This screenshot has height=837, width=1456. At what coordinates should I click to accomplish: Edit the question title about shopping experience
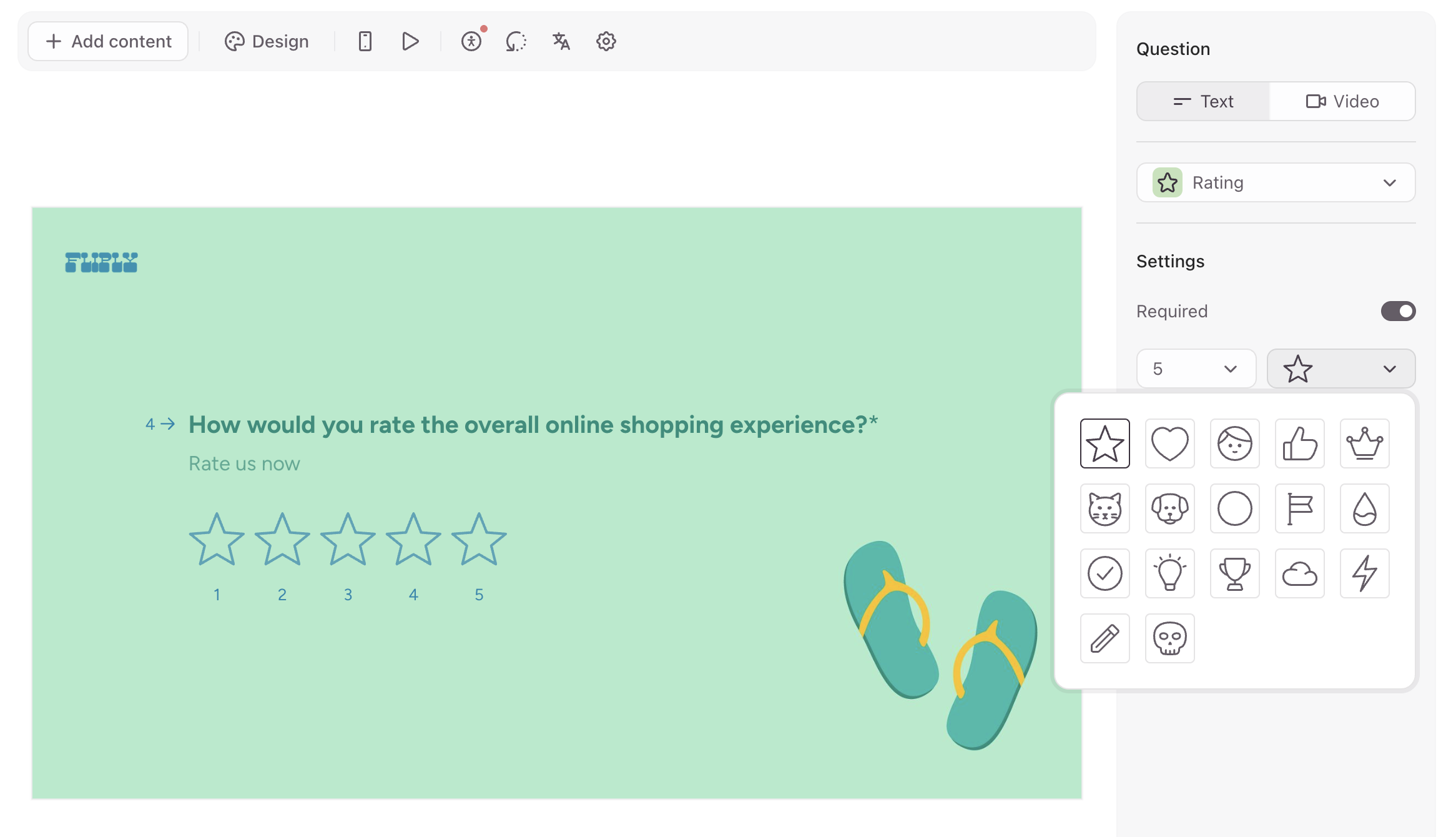pos(533,425)
